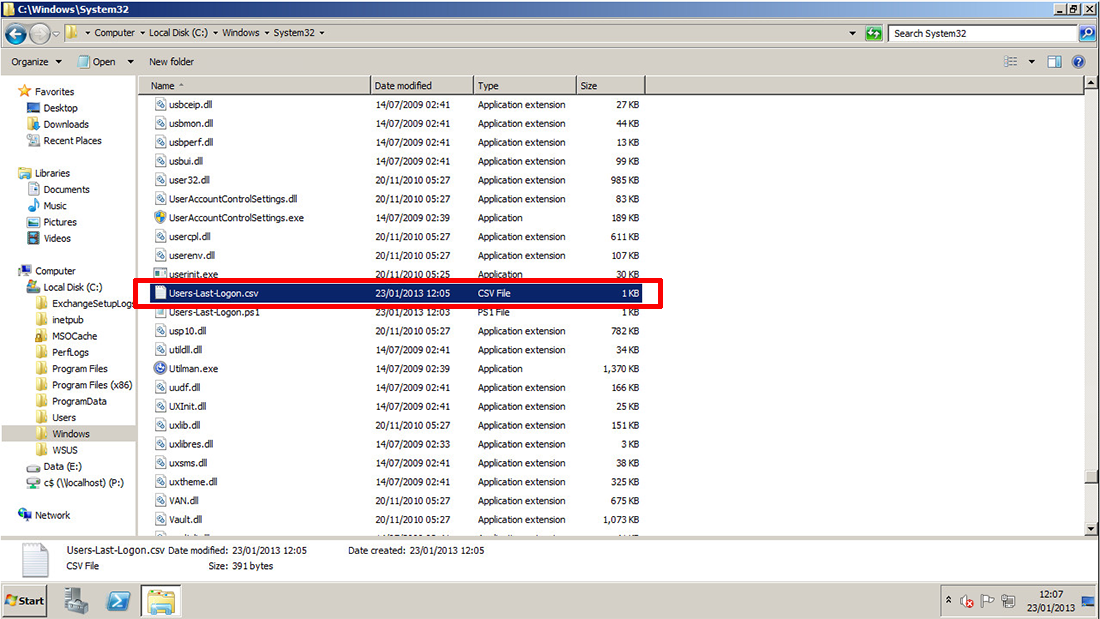This screenshot has width=1100, height=619.
Task: Open the Start menu
Action: 23,600
